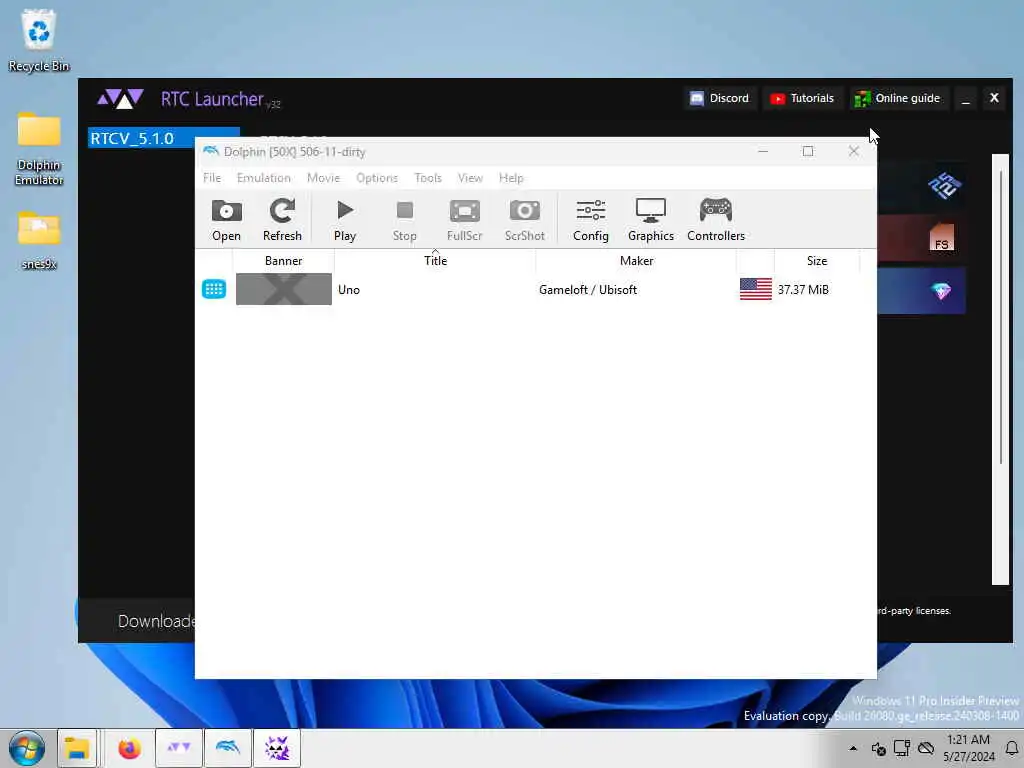
Task: Click the Gameloft / Ubisoft maker text
Action: 588,290
